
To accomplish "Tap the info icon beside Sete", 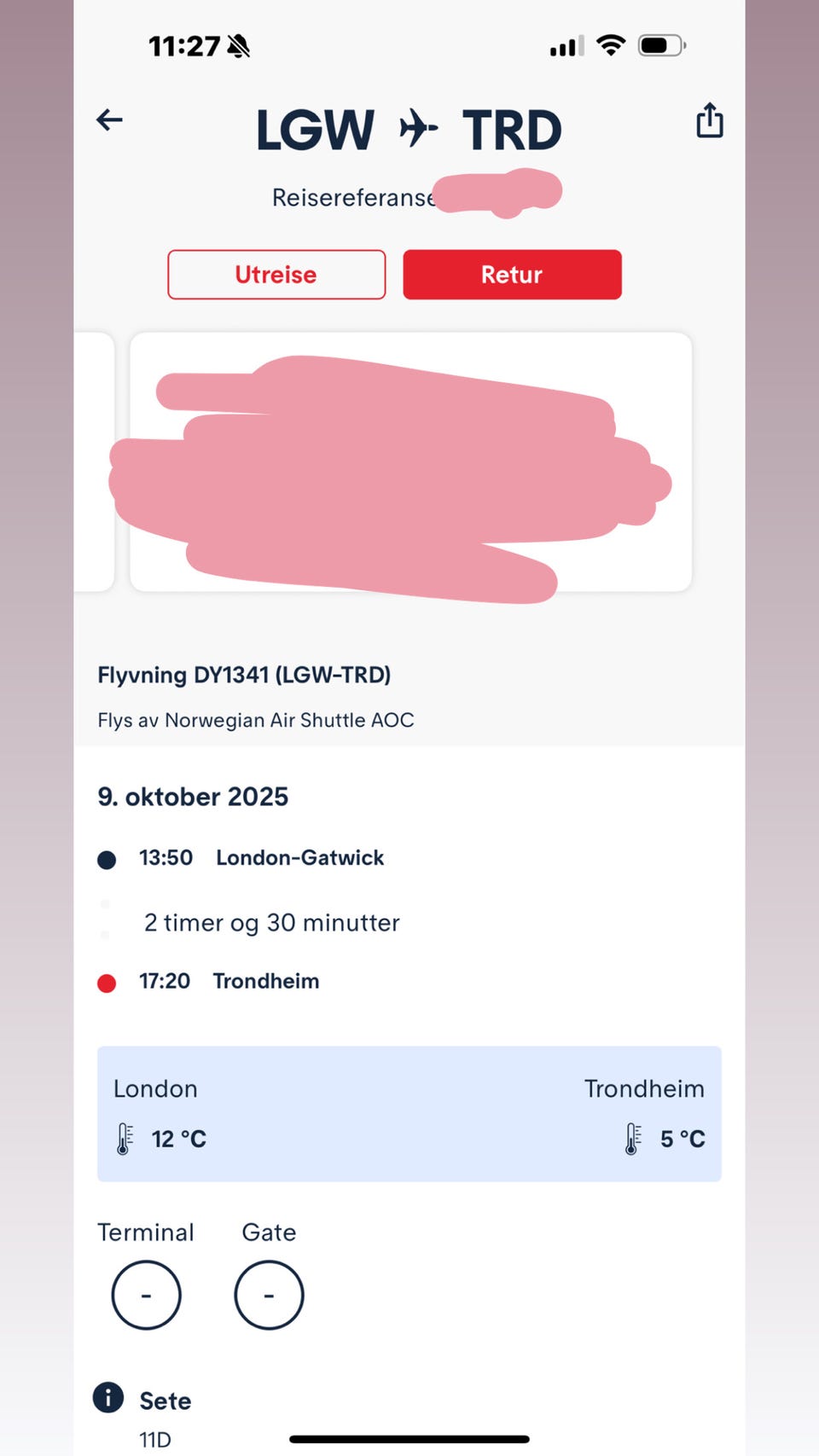I will pyautogui.click(x=108, y=1398).
